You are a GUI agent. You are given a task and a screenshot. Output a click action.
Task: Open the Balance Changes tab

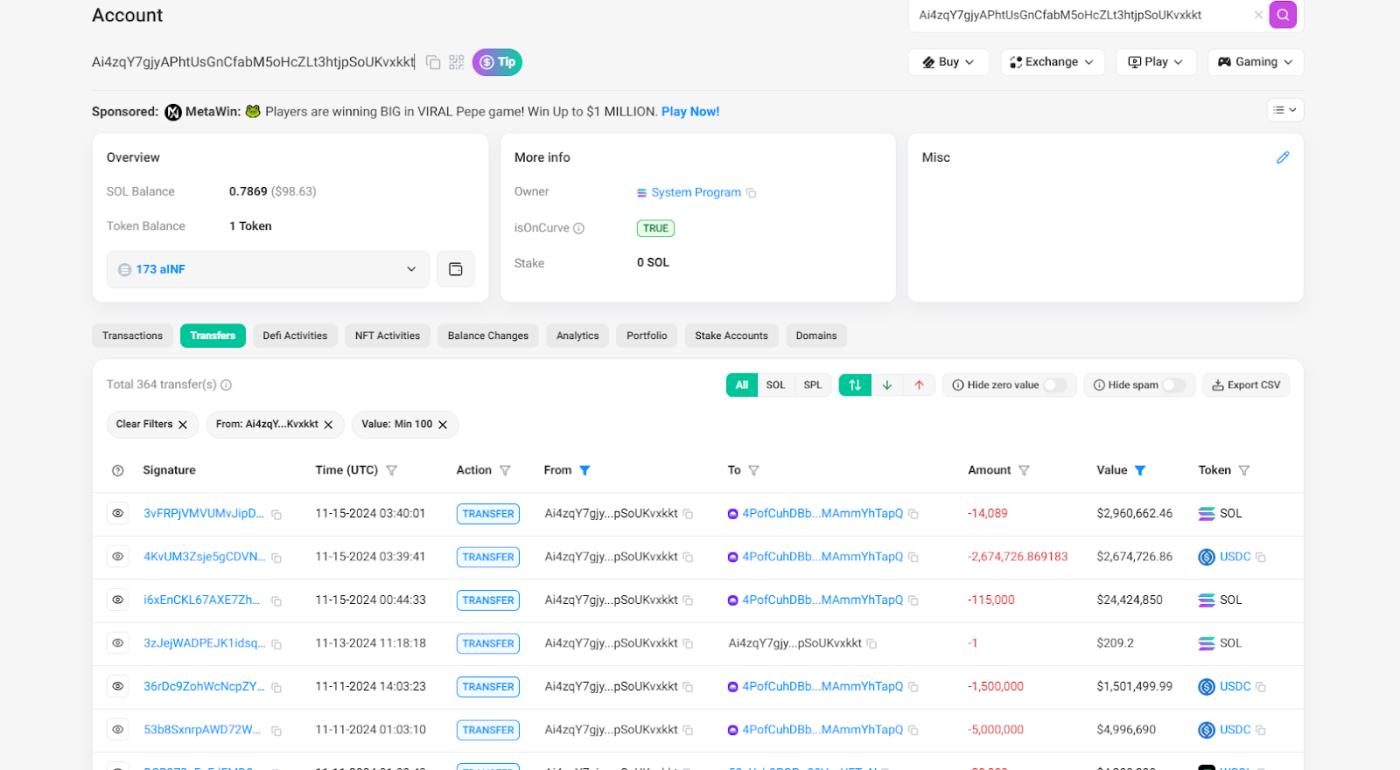(x=487, y=335)
